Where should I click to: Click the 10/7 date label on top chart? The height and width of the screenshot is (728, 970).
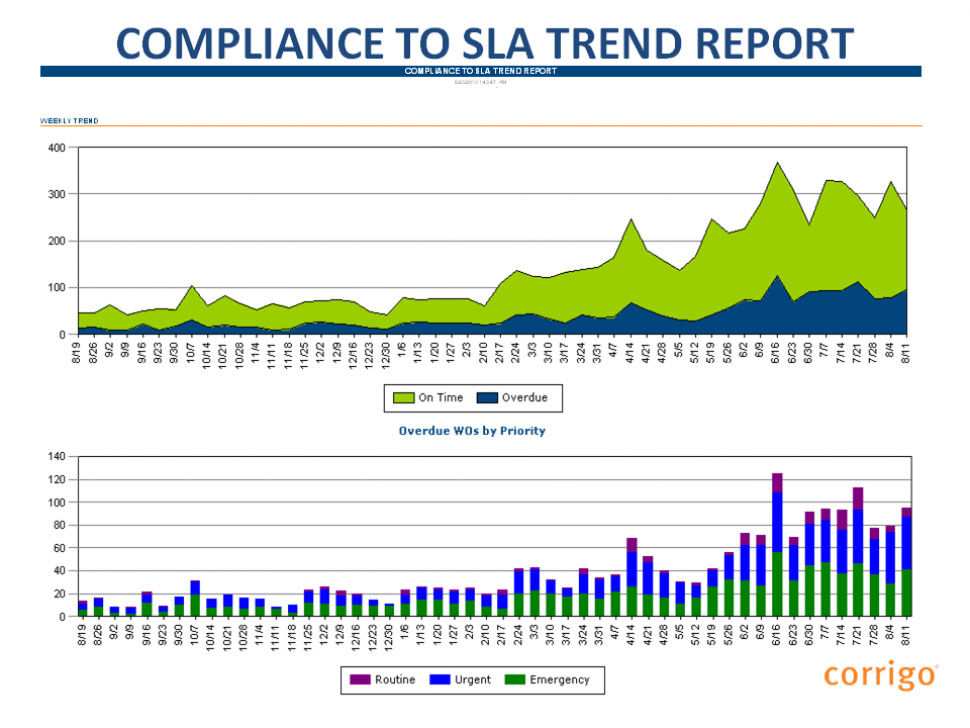tap(191, 353)
